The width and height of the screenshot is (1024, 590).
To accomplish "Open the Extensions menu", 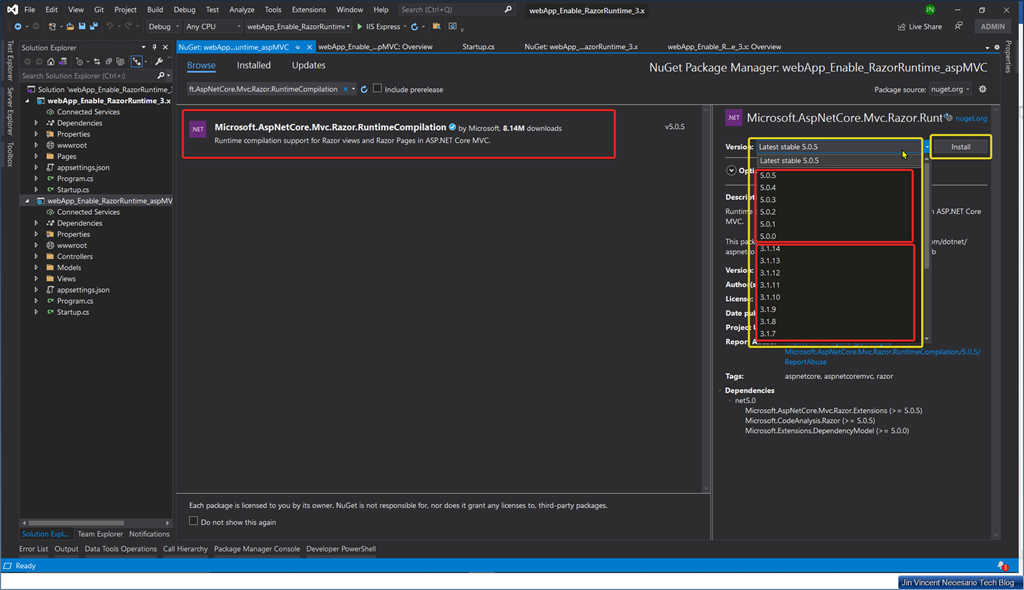I will (x=308, y=9).
